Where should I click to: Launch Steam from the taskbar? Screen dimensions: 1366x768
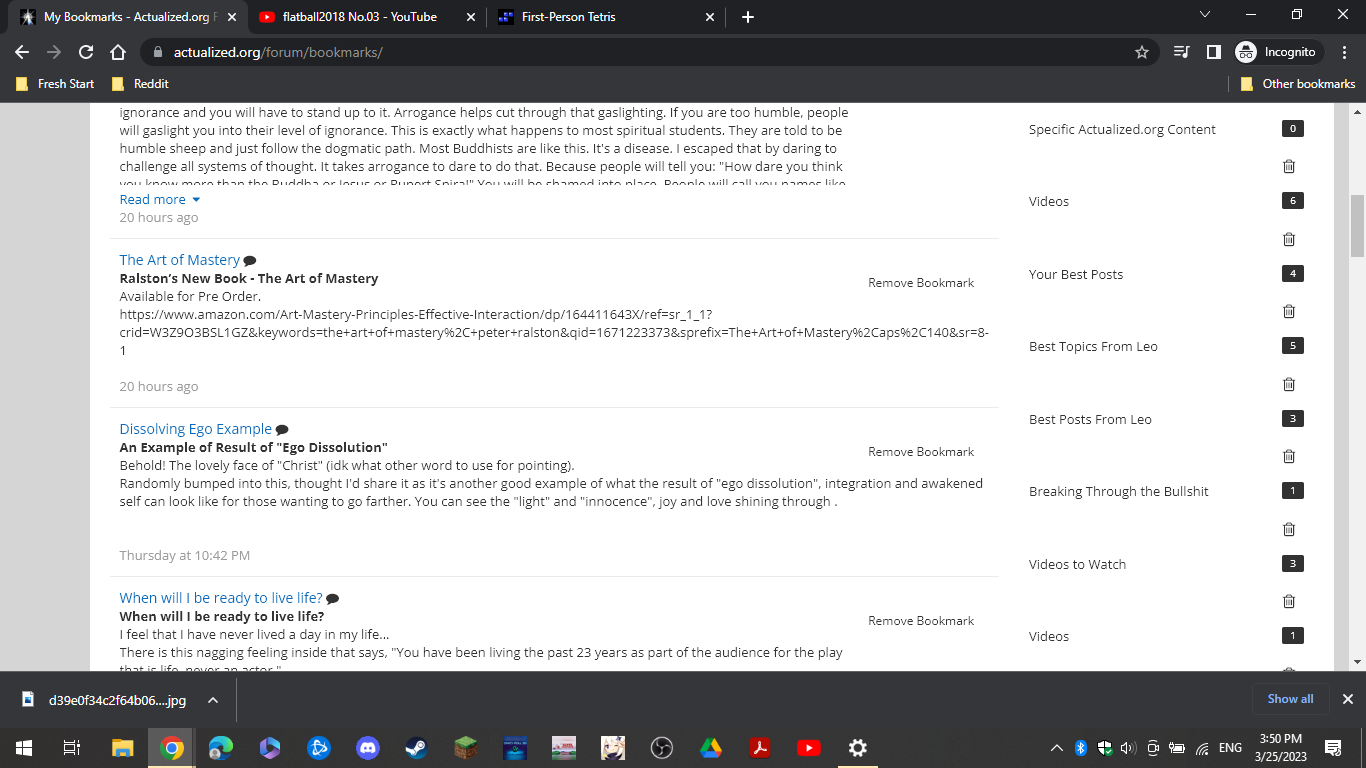click(x=416, y=747)
